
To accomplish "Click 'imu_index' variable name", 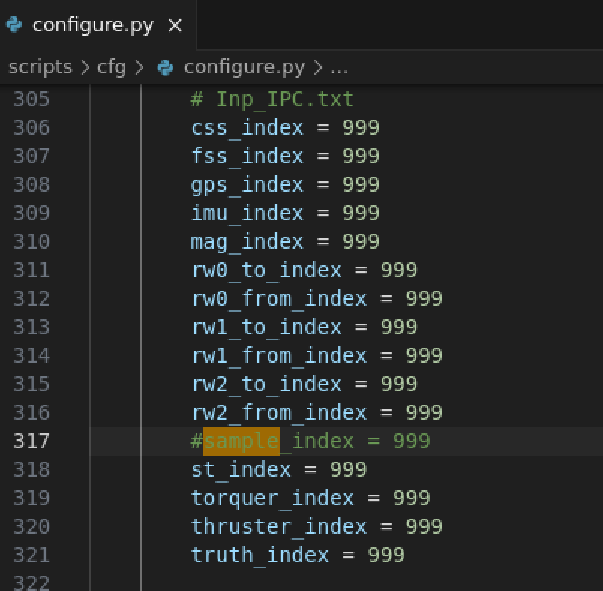I will click(247, 213).
